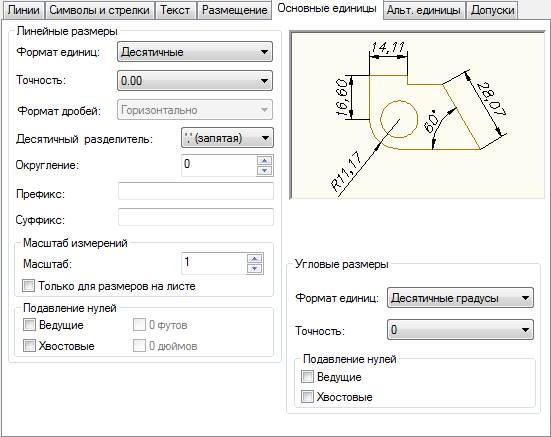Expand the linear Формат единиц dropdown
The image size is (551, 437).
(x=195, y=52)
